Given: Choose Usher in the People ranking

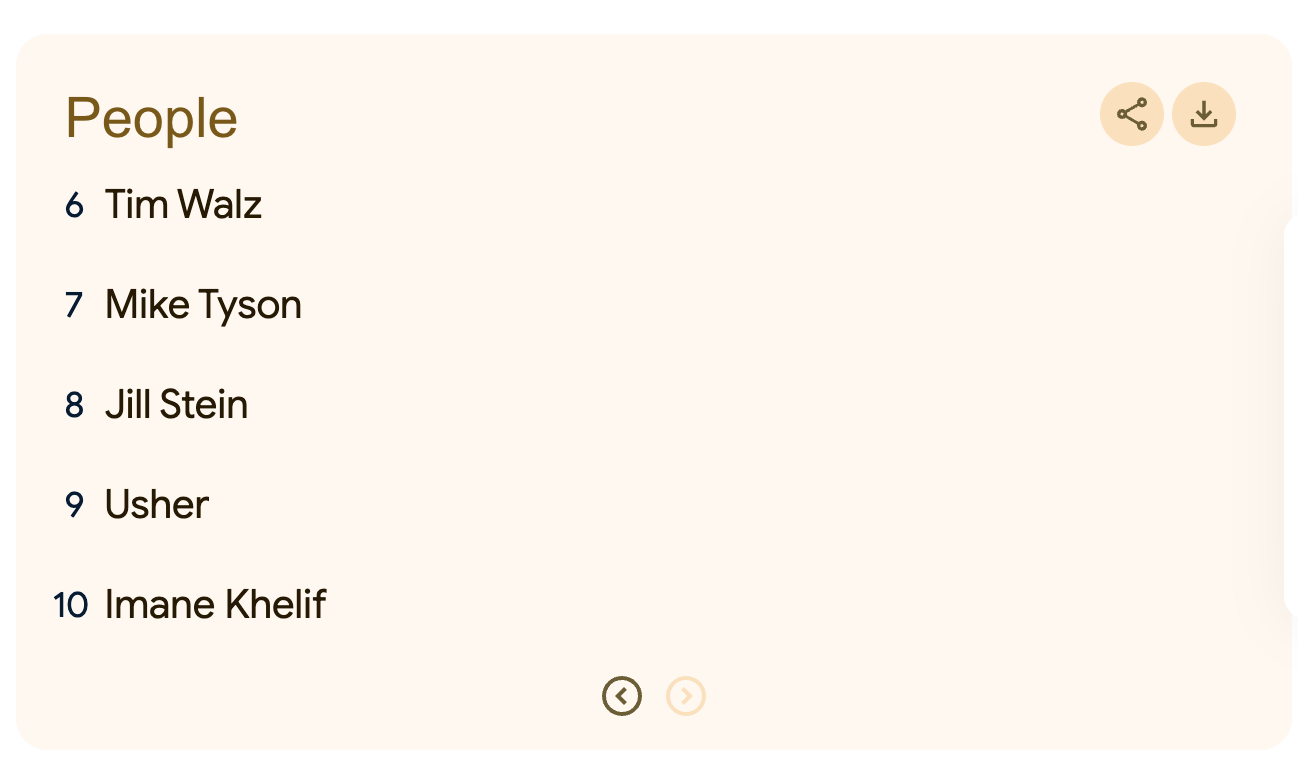Looking at the screenshot, I should click(157, 504).
